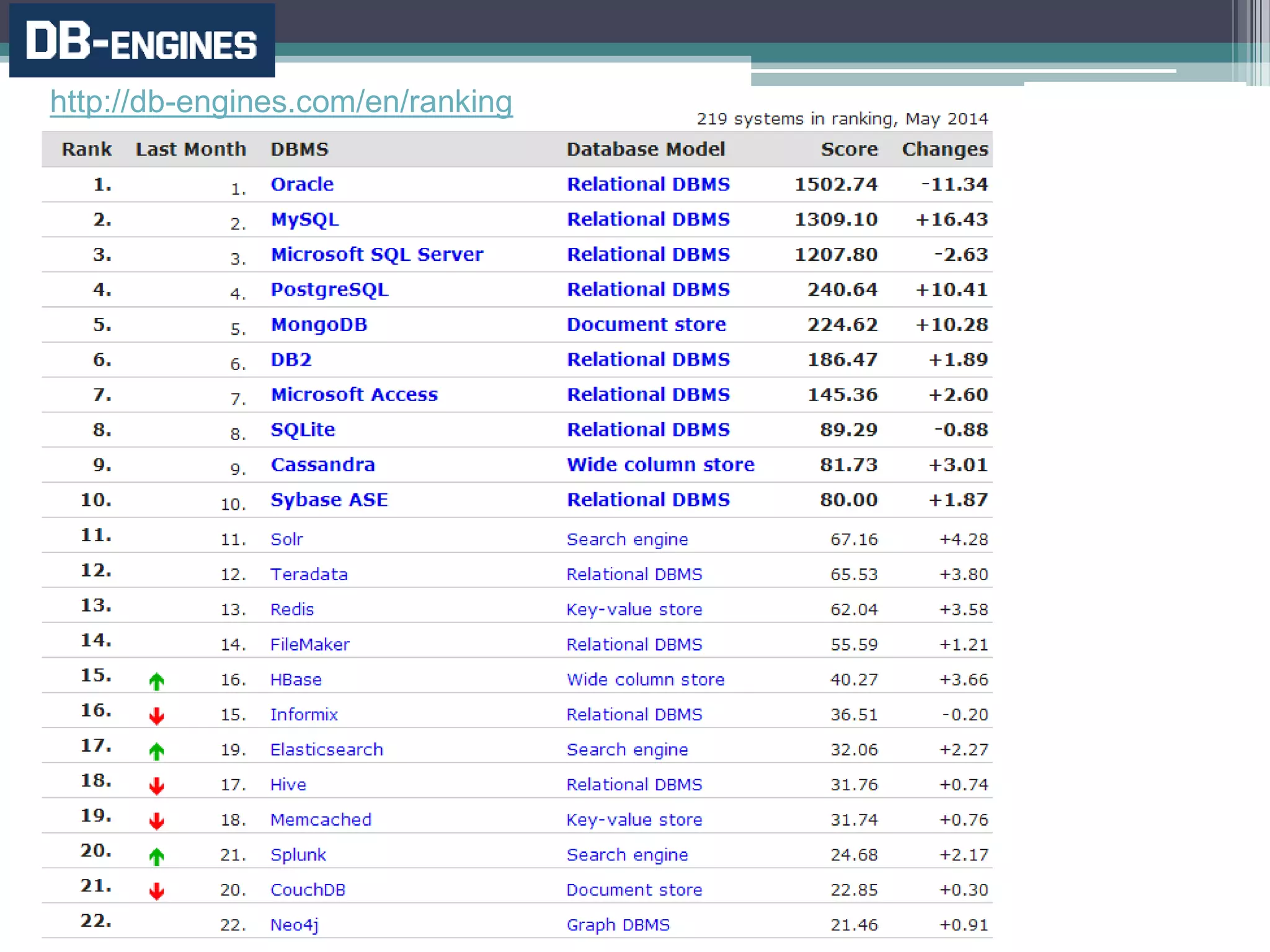Click Search engine in Solr row

coord(628,540)
